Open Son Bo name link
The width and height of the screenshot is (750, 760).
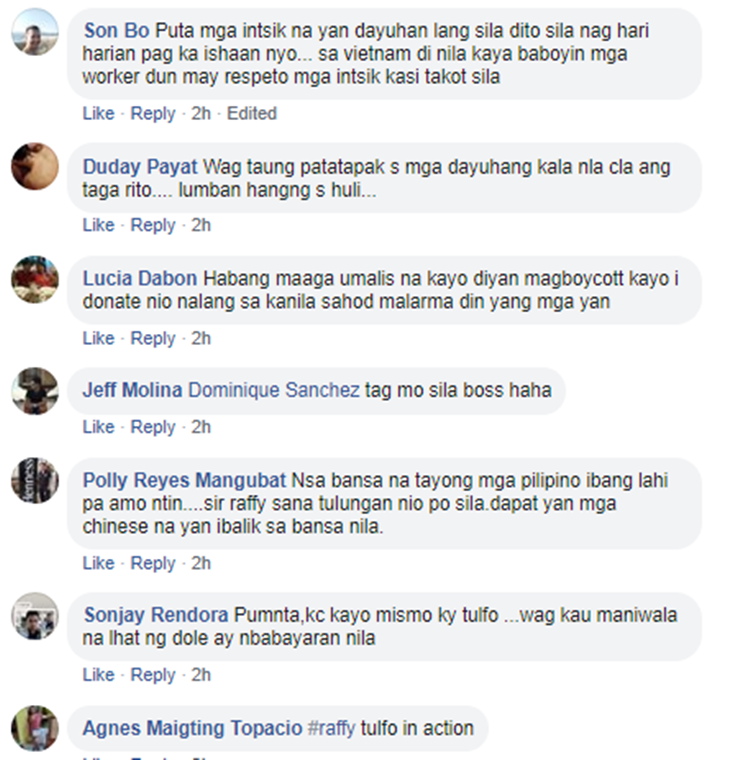coord(116,31)
